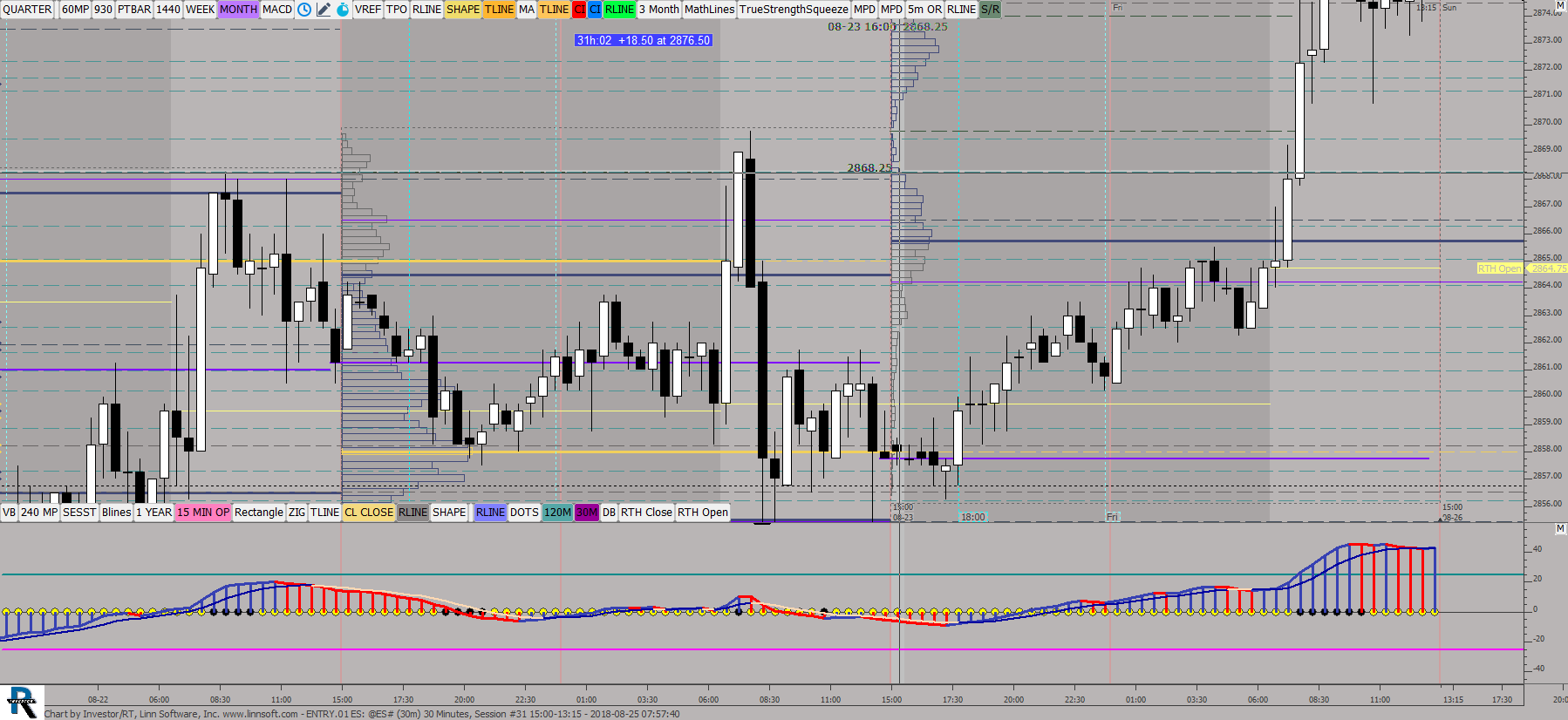Activate the PTBAR button
1568x720 pixels.
tap(134, 10)
